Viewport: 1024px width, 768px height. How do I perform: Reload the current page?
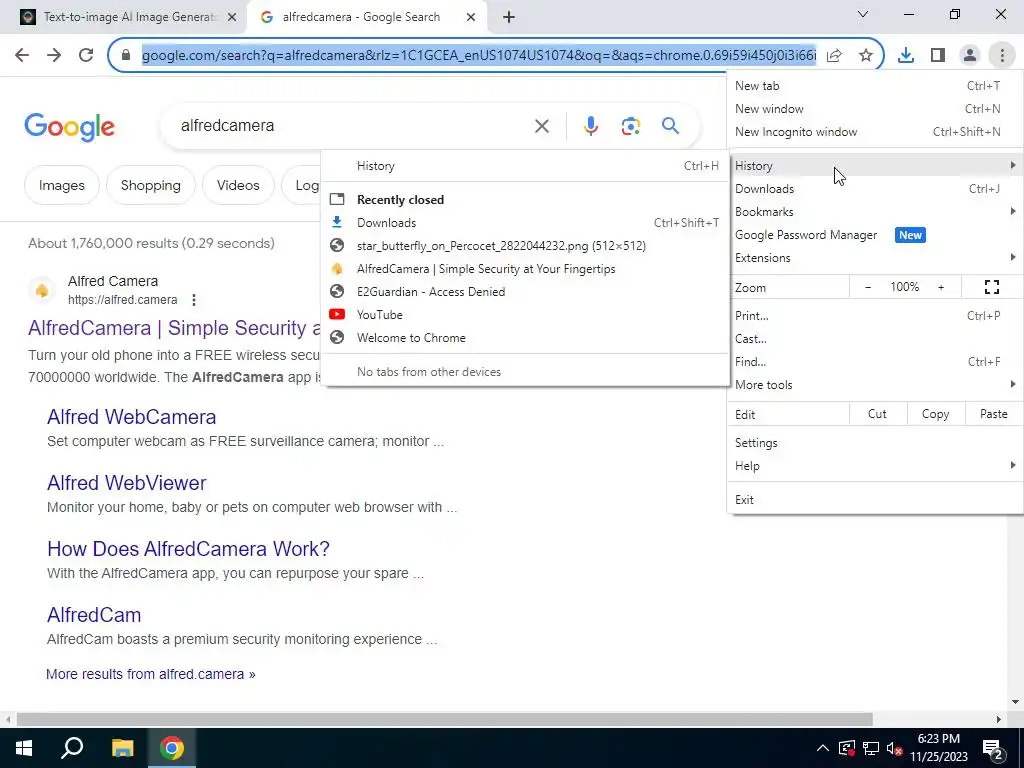click(86, 55)
